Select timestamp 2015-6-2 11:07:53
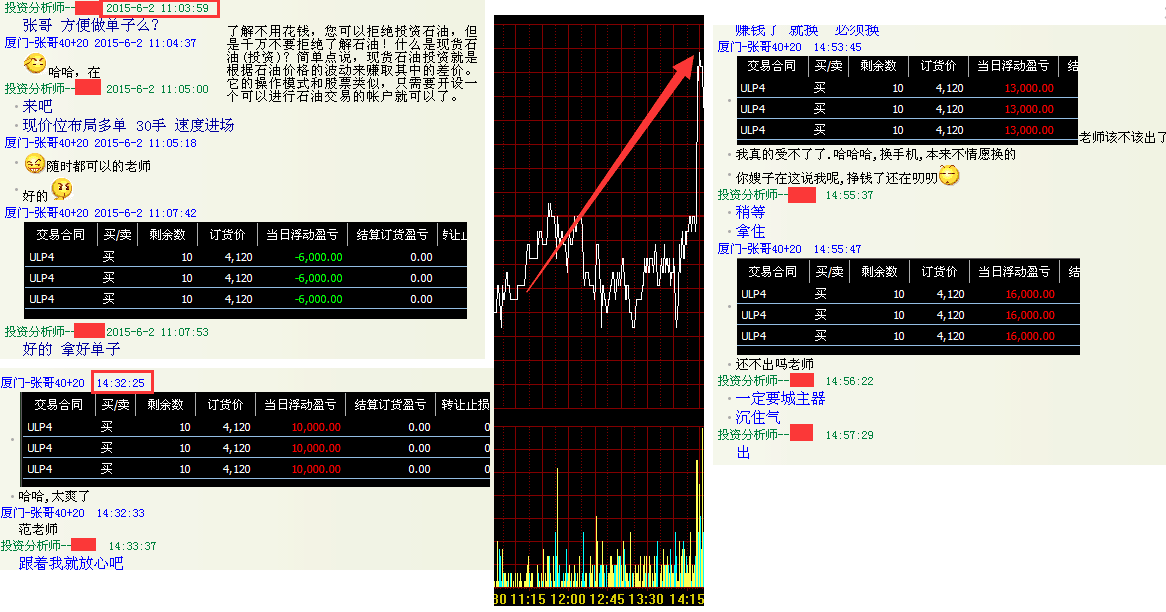This screenshot has height=612, width=1166. (x=157, y=332)
